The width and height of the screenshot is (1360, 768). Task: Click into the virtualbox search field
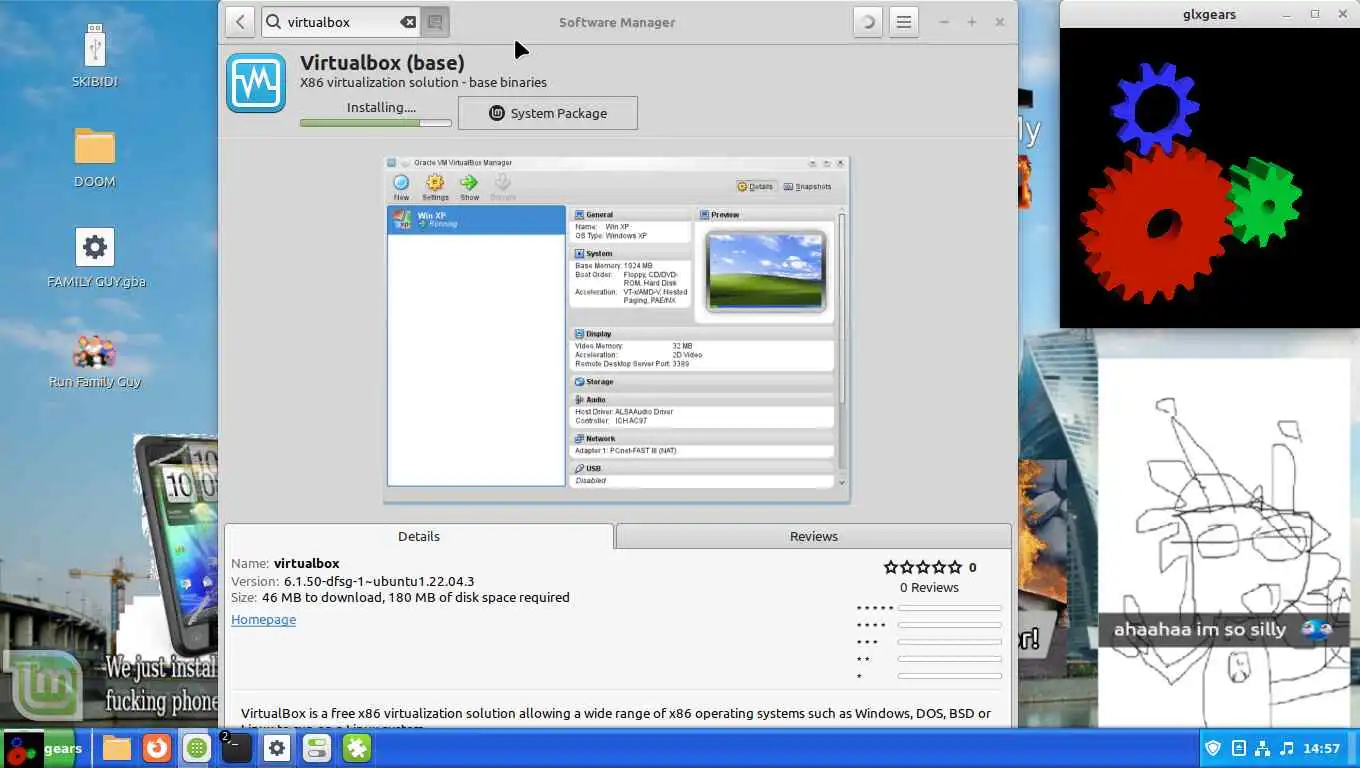click(x=342, y=22)
